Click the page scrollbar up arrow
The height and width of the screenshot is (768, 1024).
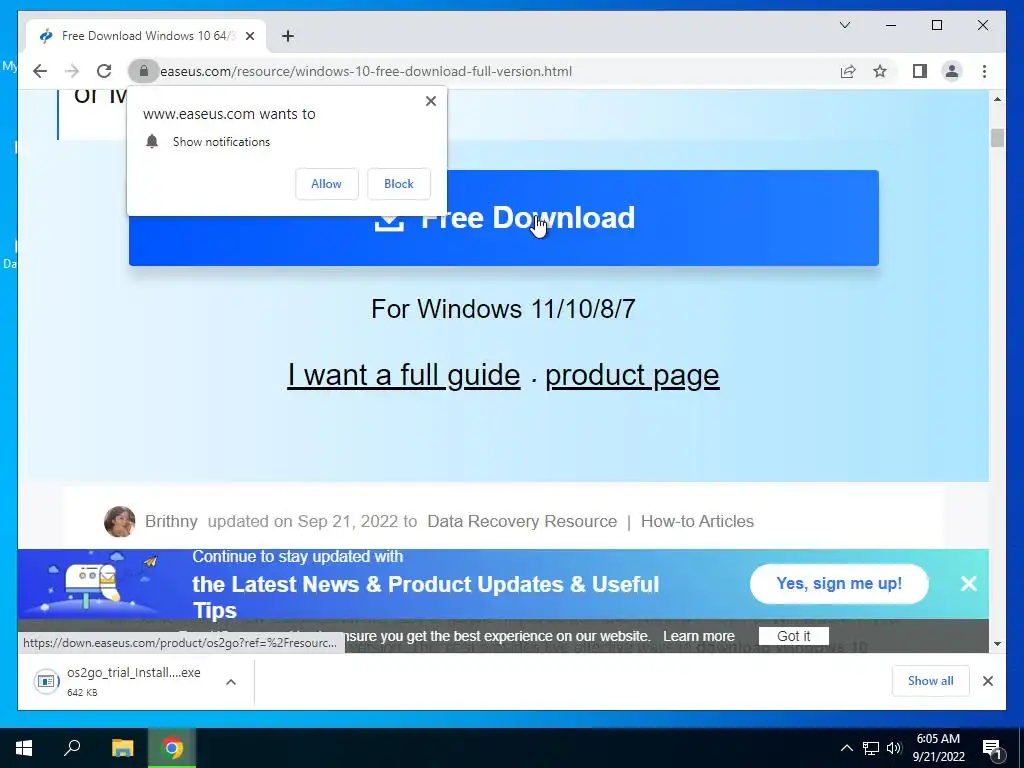click(x=997, y=99)
